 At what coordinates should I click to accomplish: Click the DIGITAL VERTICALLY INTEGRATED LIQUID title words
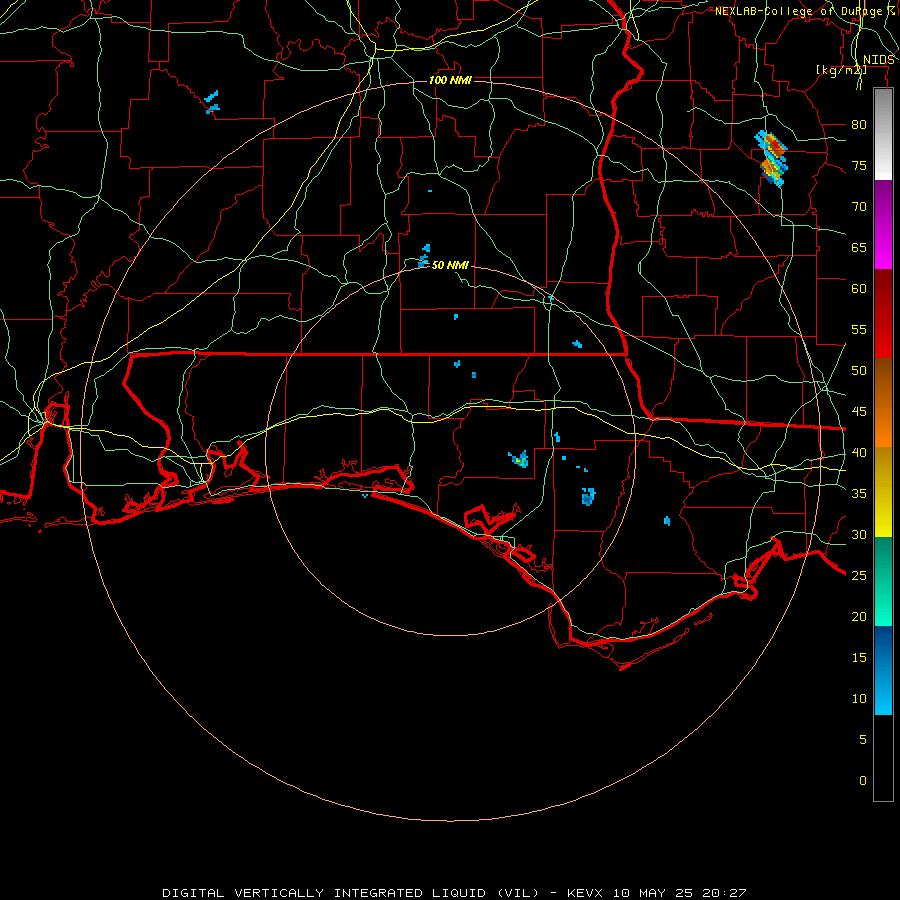pos(324,893)
